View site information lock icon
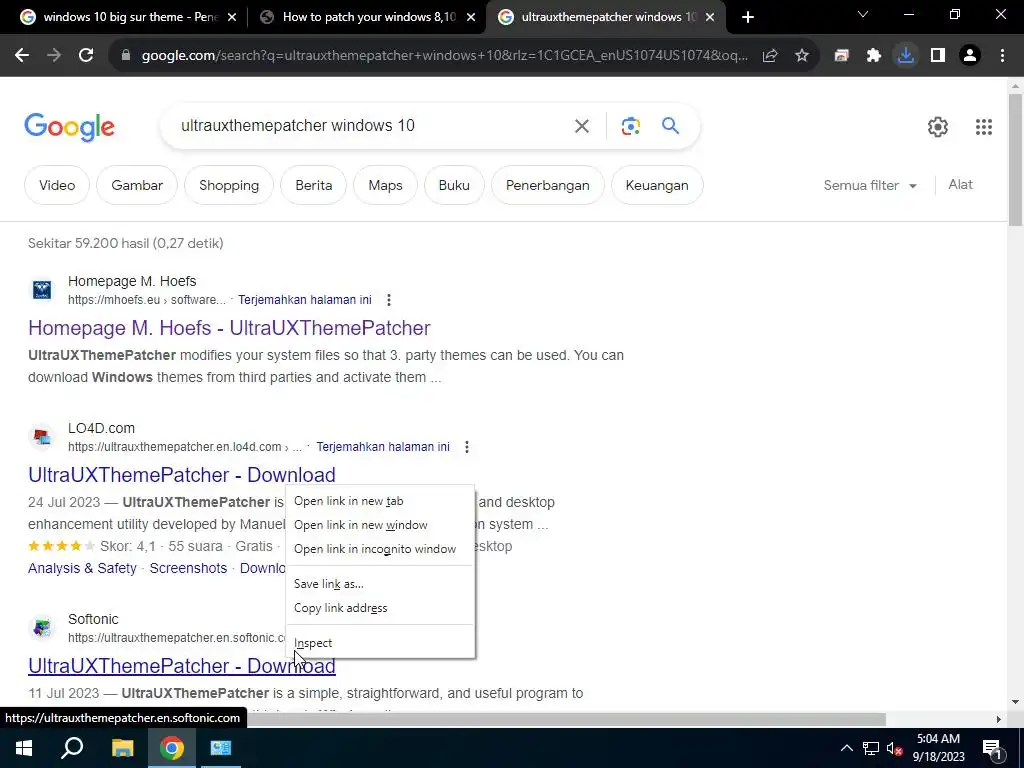This screenshot has width=1024, height=768. 126,56
